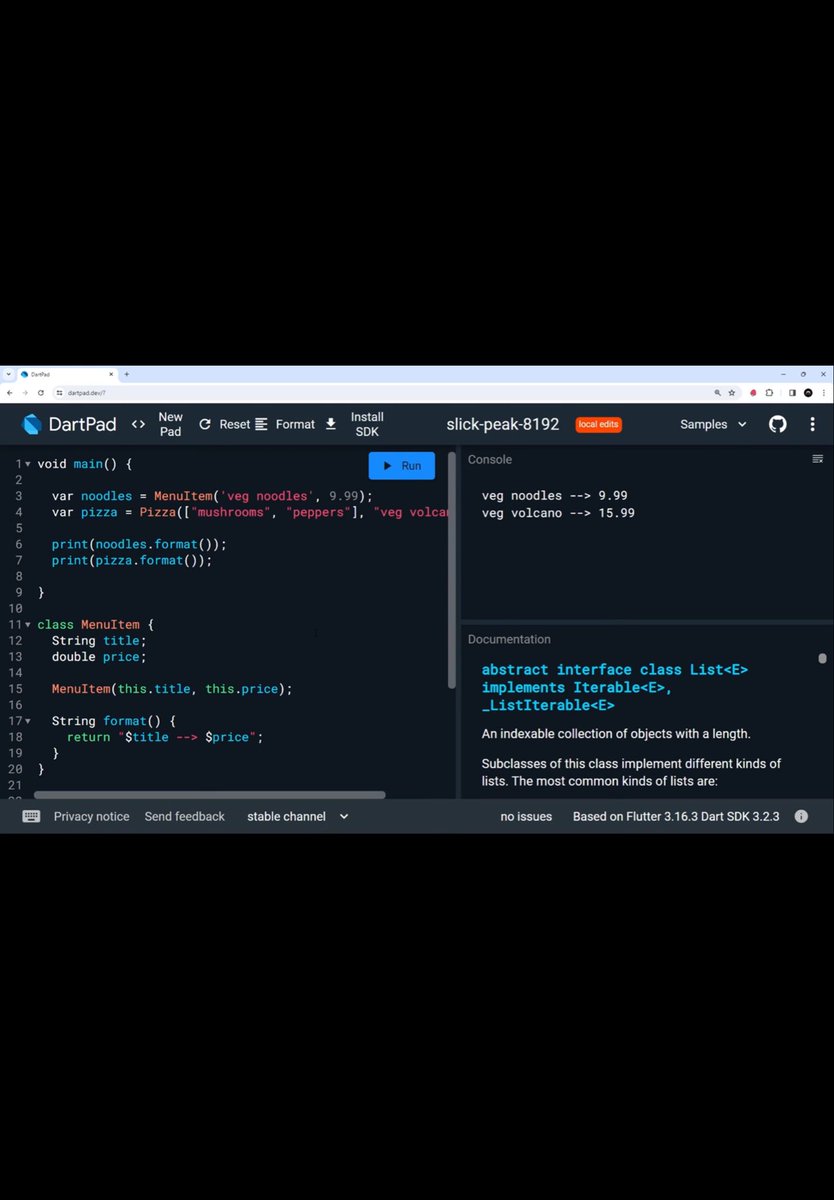Click Send feedback link
This screenshot has height=1200, width=834.
tap(185, 816)
